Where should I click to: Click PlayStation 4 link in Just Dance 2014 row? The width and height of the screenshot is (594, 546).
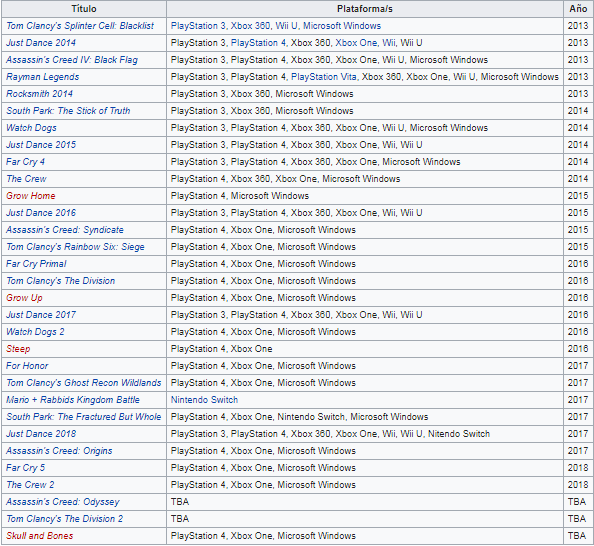[x=258, y=43]
